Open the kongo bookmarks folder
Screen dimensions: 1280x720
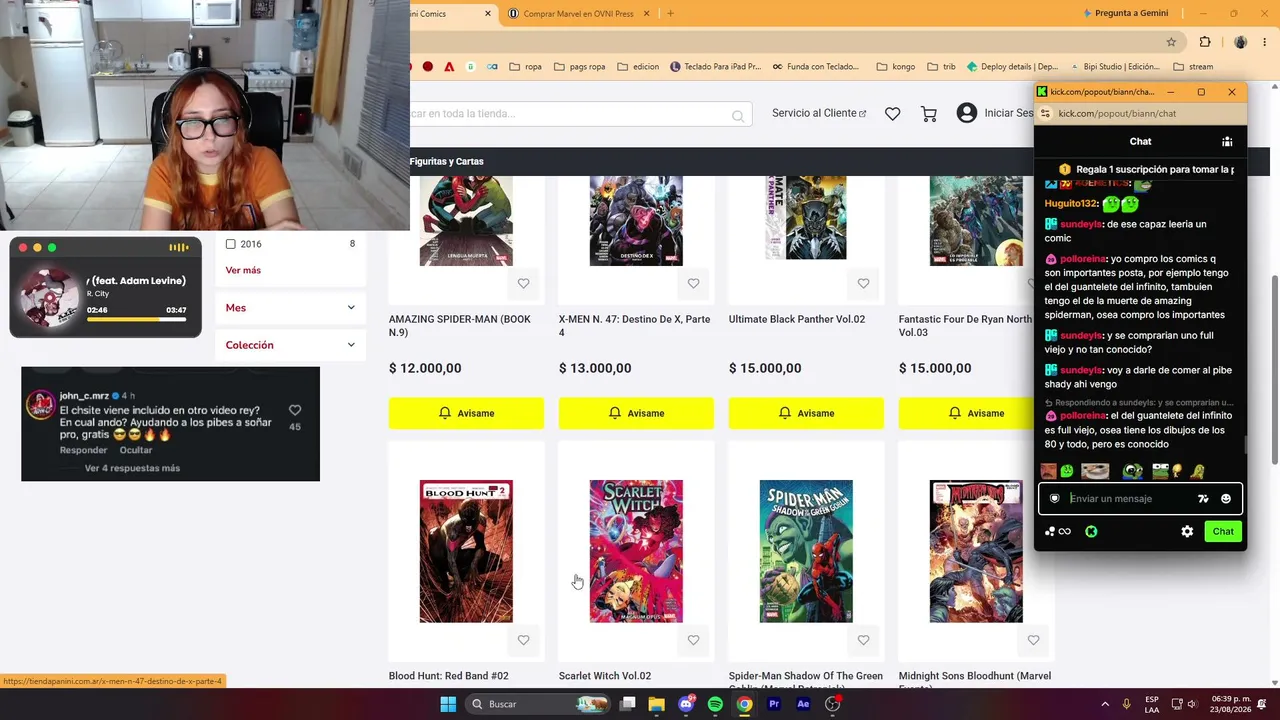pyautogui.click(x=895, y=67)
